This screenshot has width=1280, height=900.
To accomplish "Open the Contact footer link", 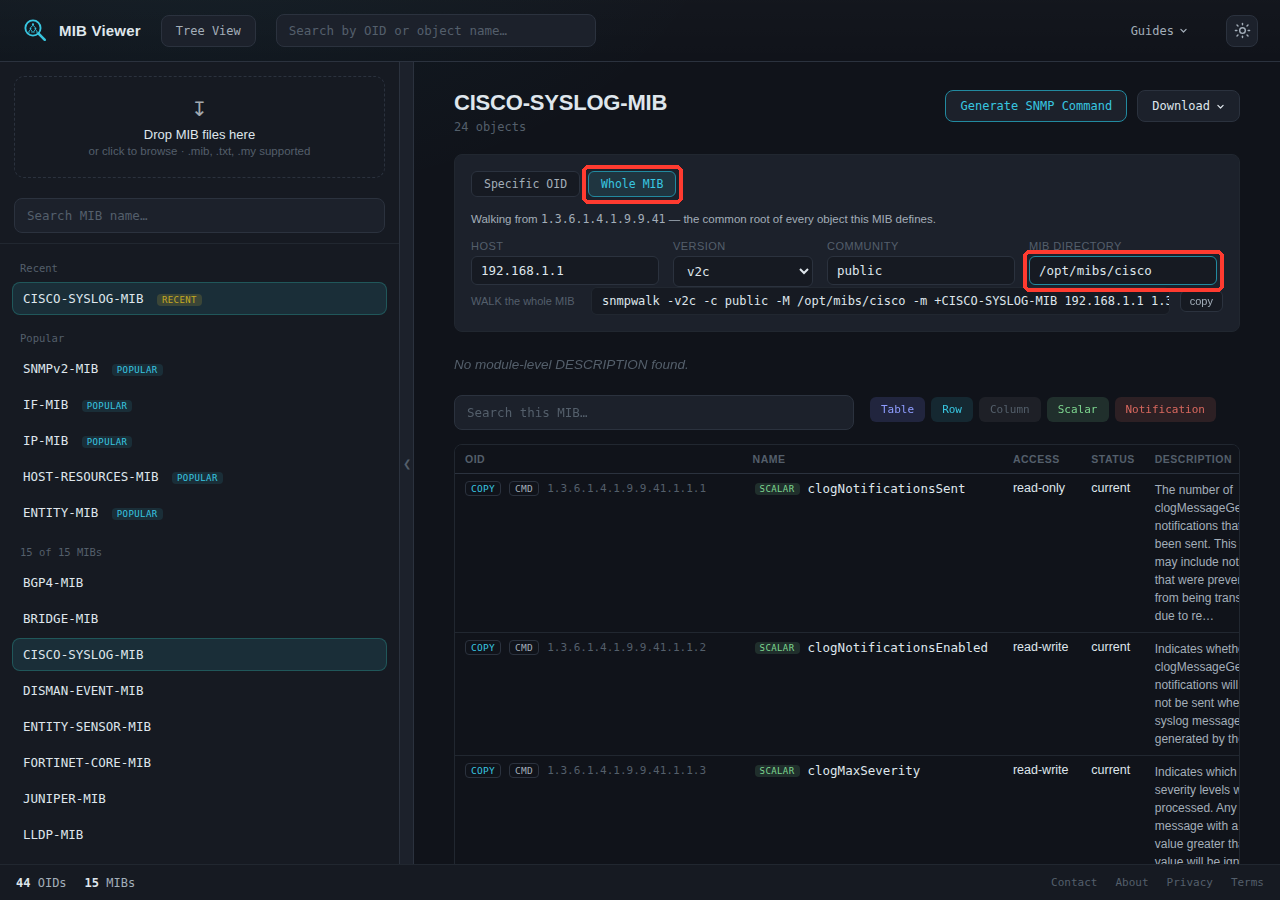I will click(x=1074, y=883).
